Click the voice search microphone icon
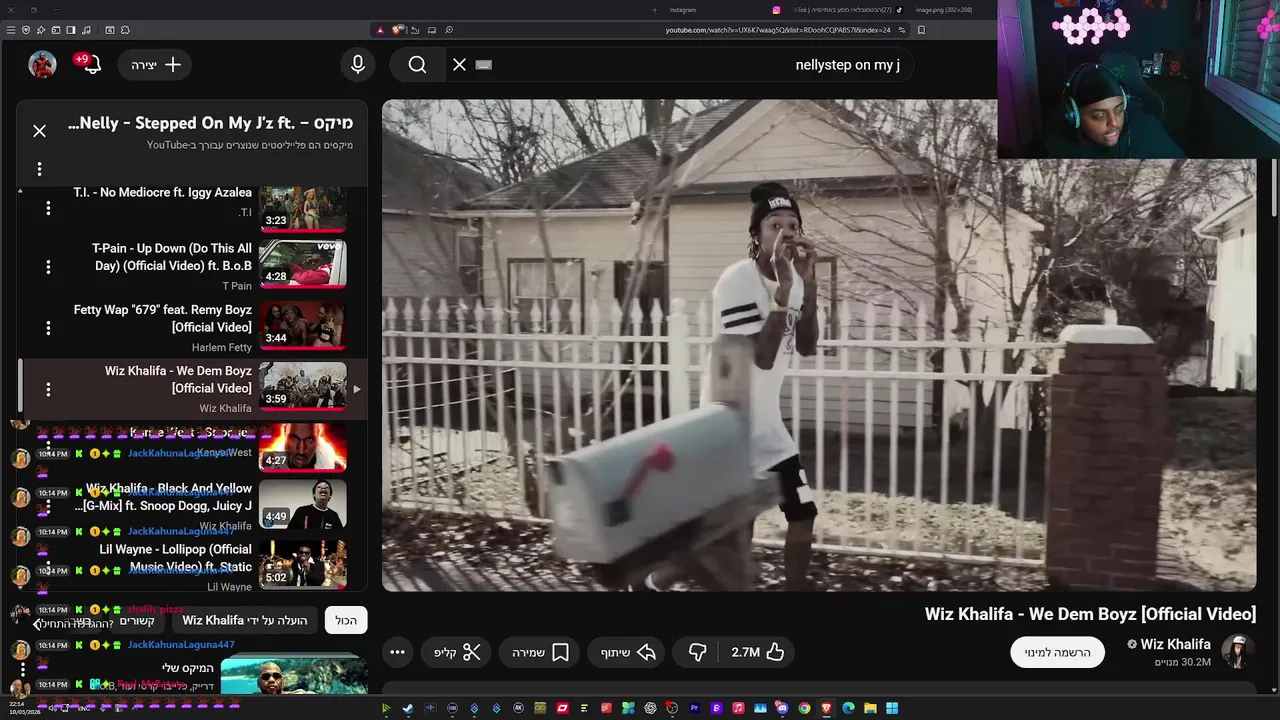This screenshot has height=720, width=1280. click(358, 64)
